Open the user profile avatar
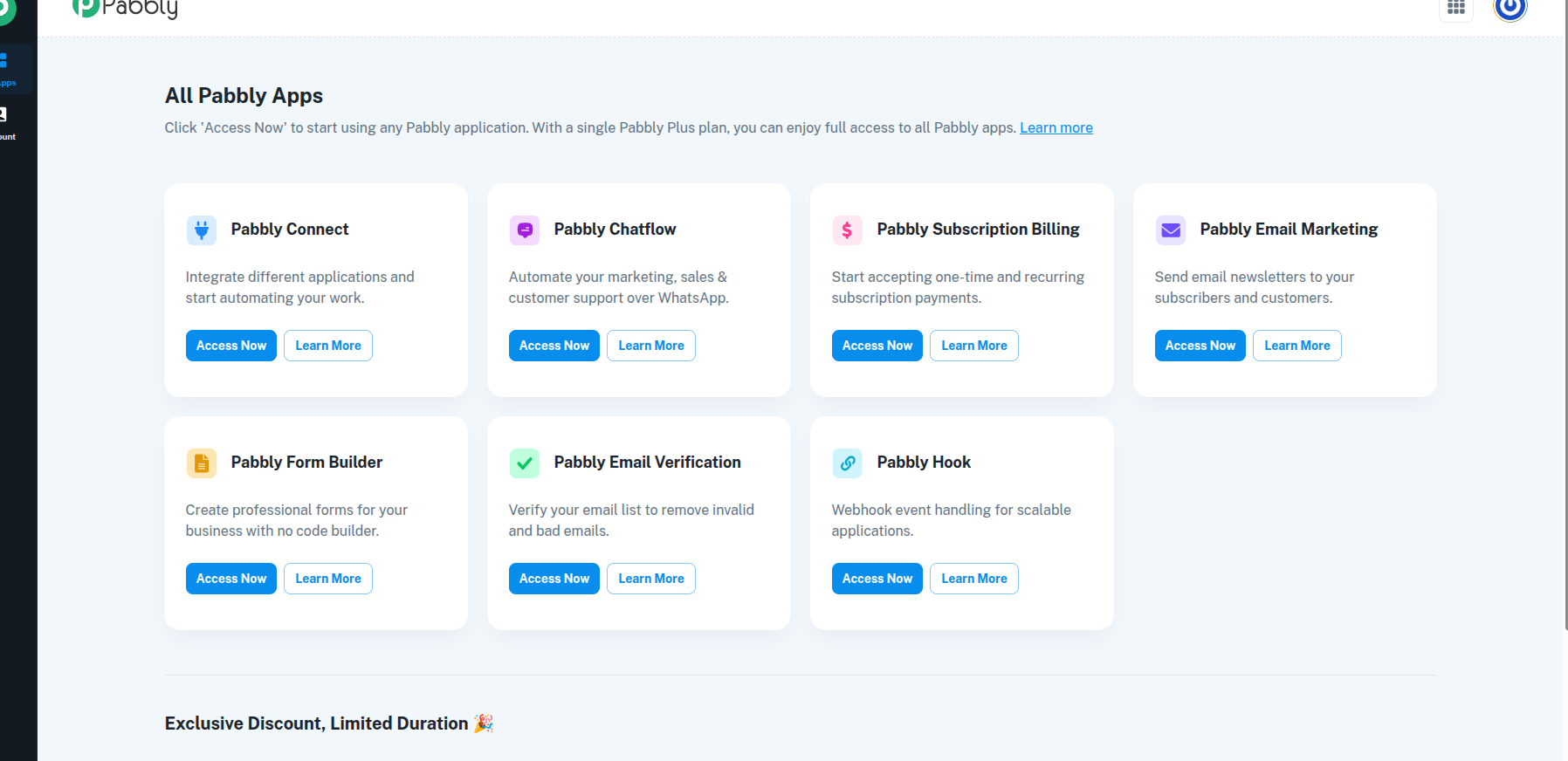The image size is (1568, 761). 1510,8
